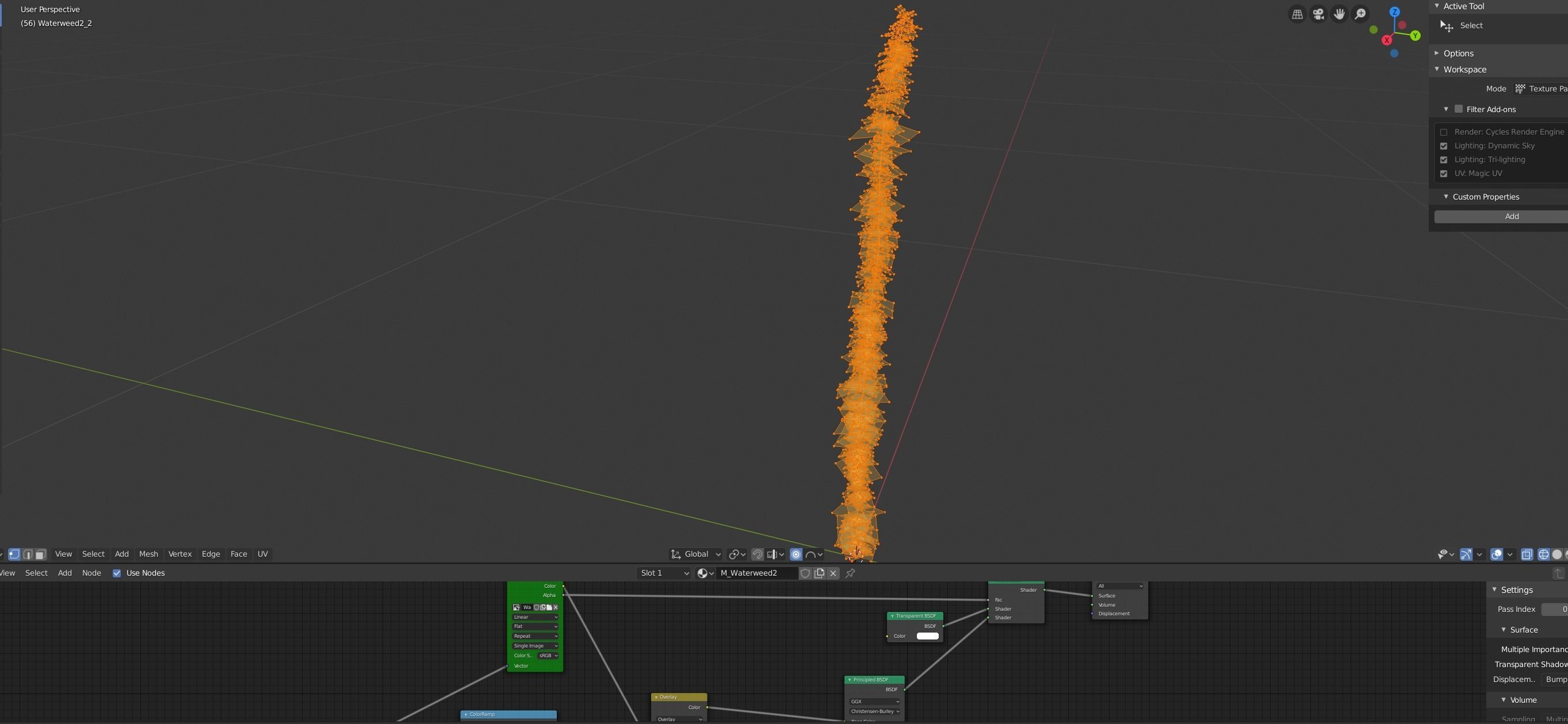Open the UV menu
This screenshot has width=1568, height=724.
pyautogui.click(x=262, y=554)
